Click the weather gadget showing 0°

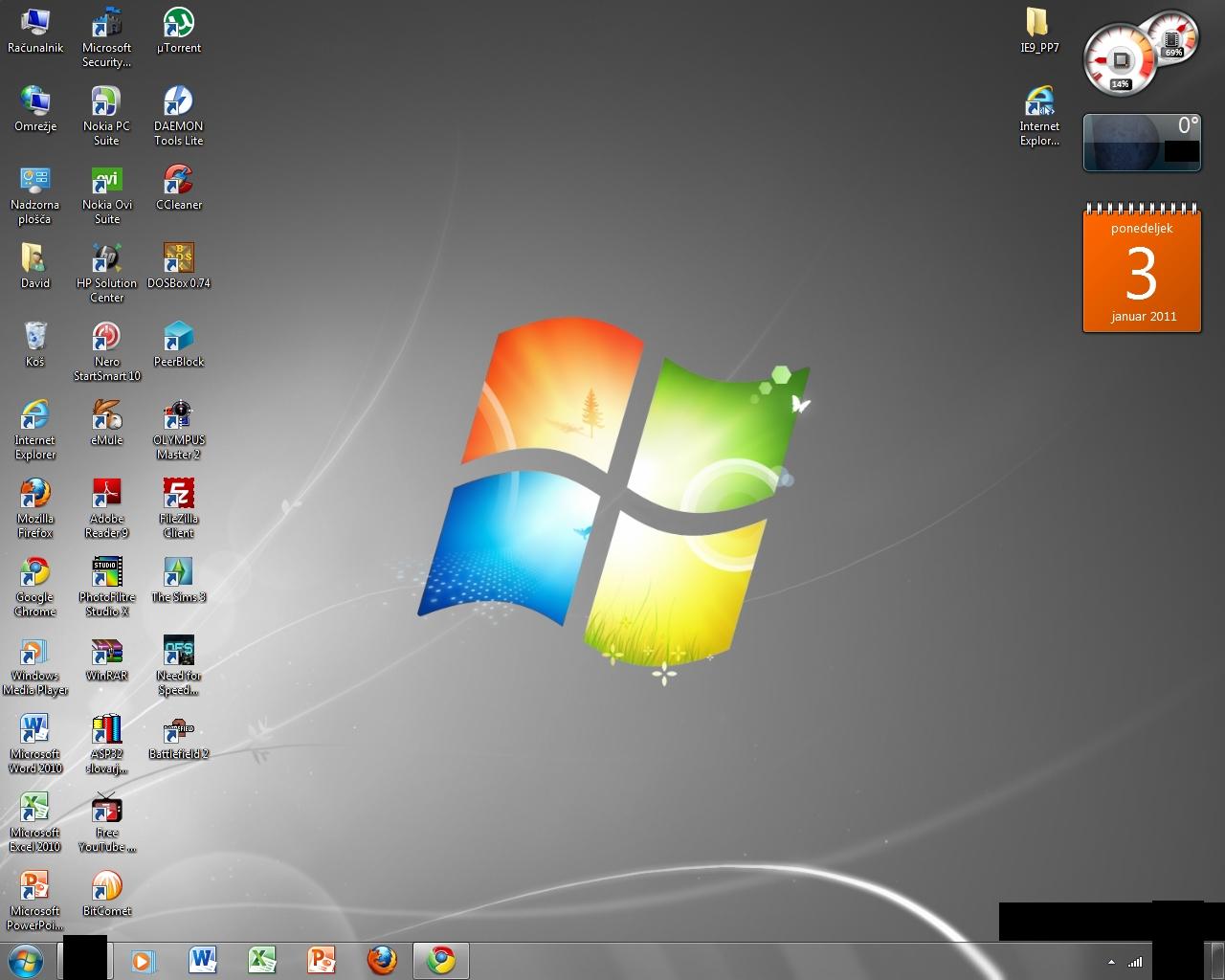click(x=1142, y=143)
